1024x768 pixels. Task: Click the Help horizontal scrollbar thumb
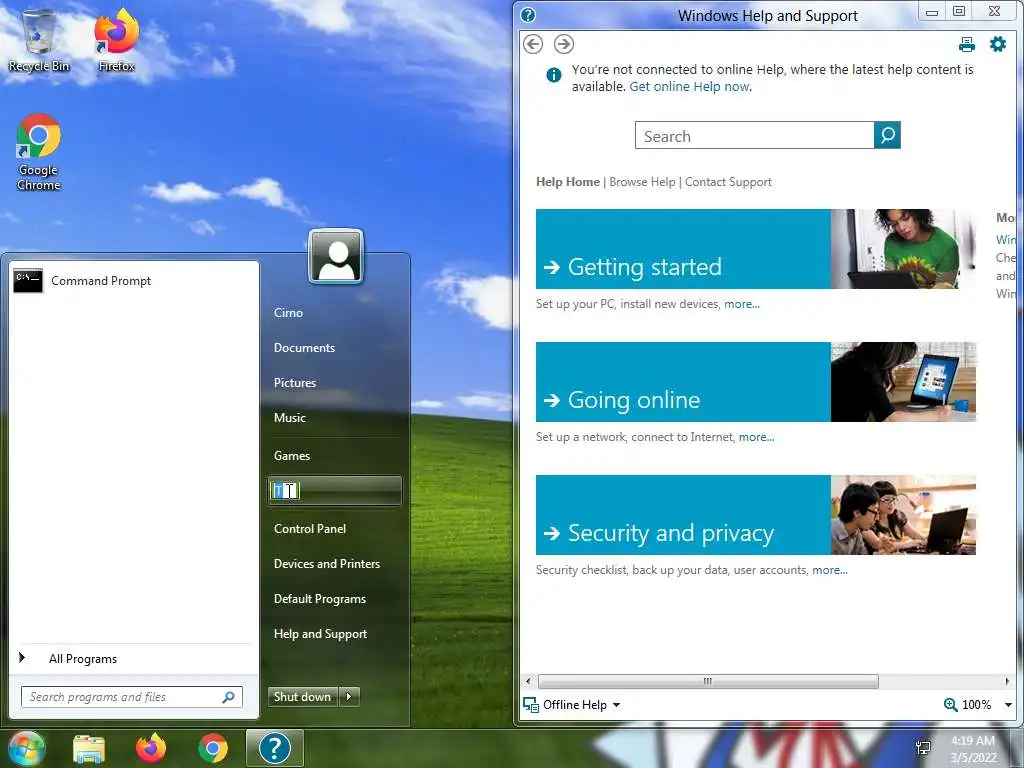(708, 681)
